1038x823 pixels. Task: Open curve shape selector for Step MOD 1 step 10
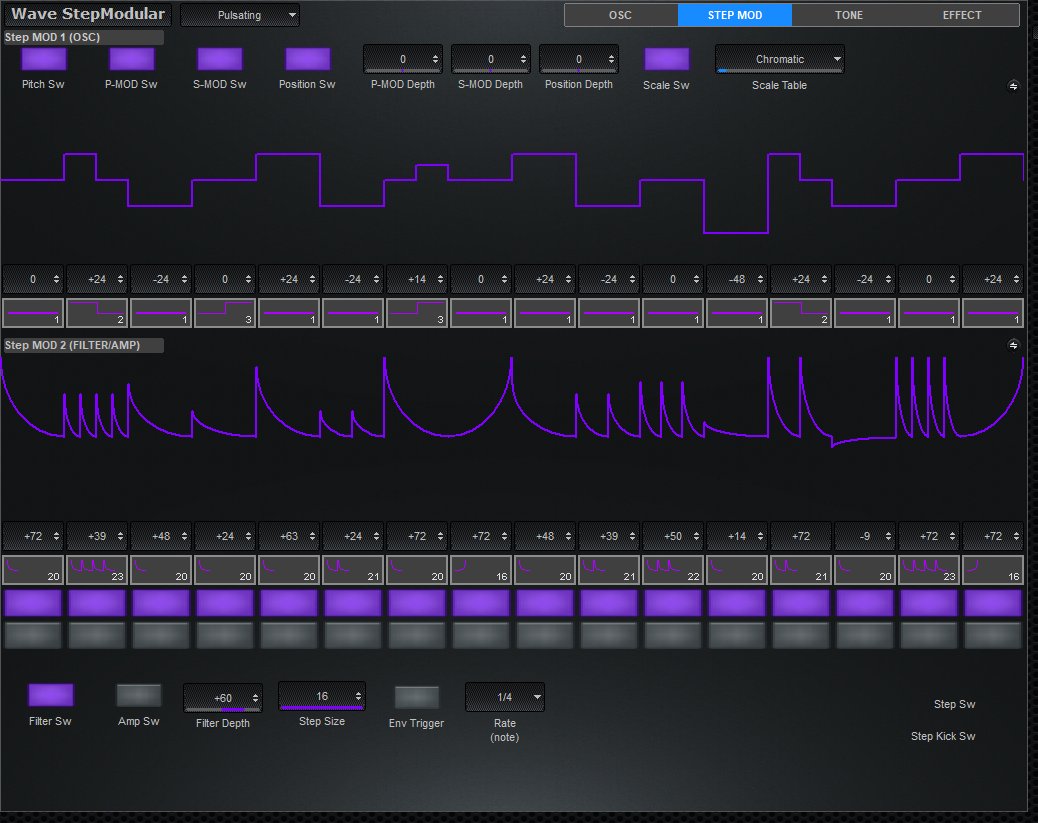click(x=609, y=313)
